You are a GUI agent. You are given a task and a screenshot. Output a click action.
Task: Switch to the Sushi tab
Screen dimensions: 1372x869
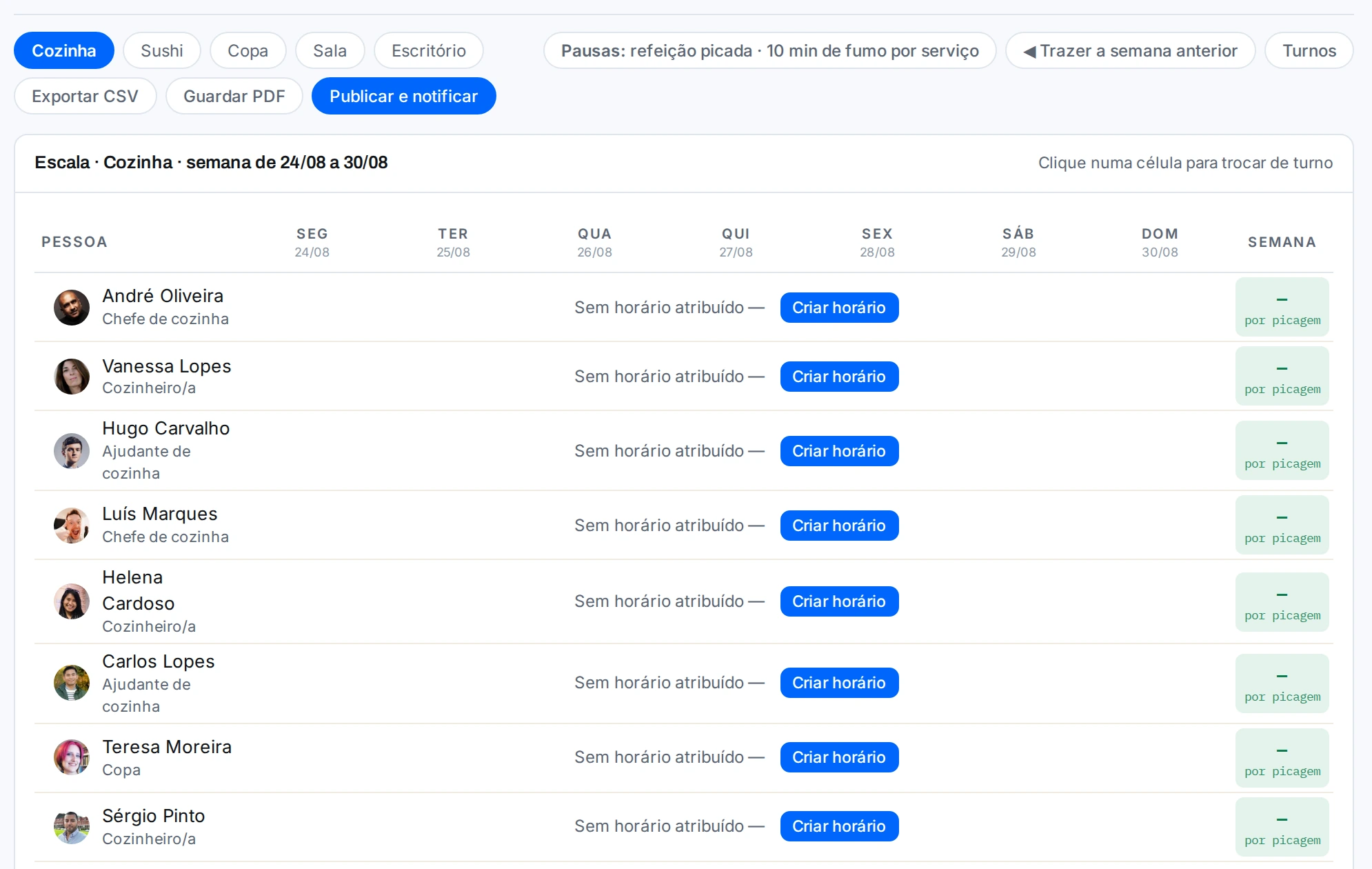point(162,50)
